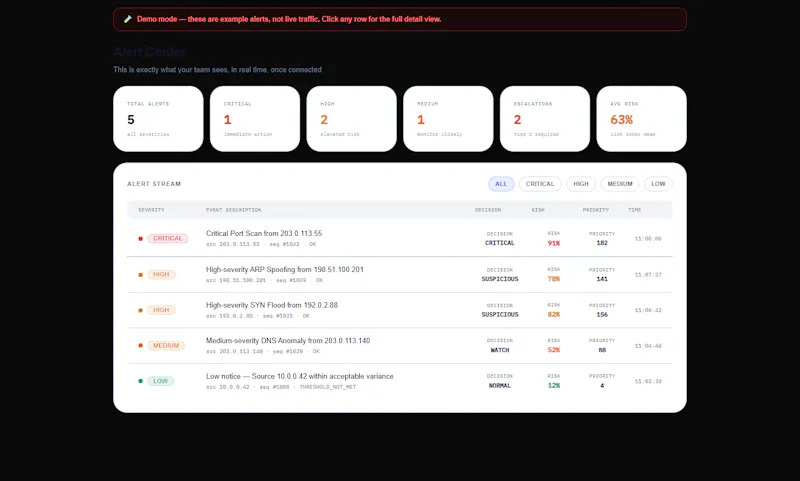Click HIGH badge in ARP Spoofing row
This screenshot has height=481, width=800.
(x=161, y=274)
